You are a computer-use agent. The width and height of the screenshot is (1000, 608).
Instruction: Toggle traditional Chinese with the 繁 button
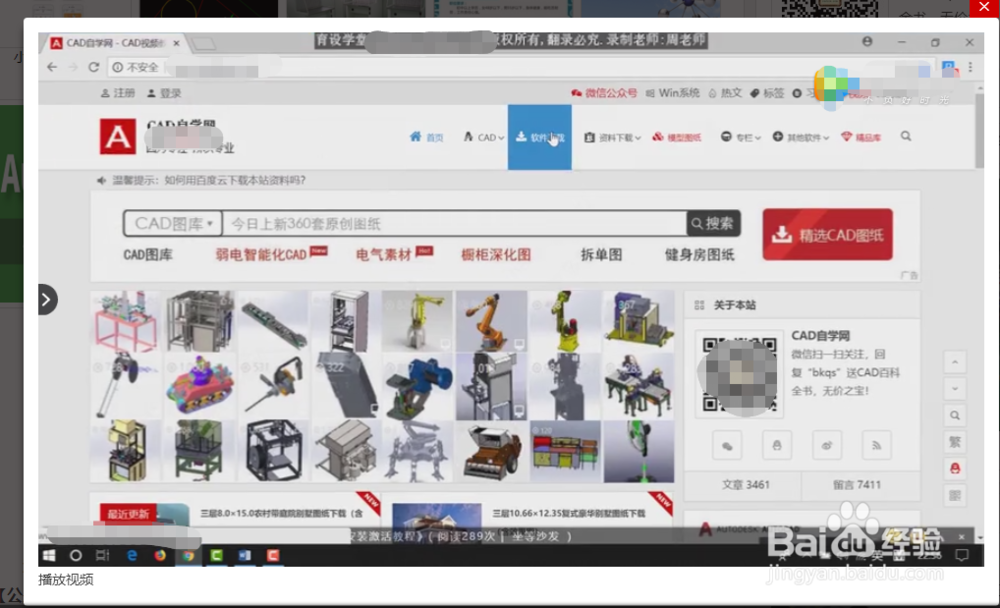coord(955,442)
